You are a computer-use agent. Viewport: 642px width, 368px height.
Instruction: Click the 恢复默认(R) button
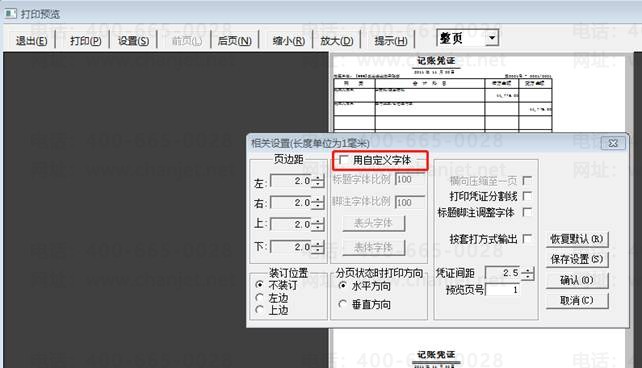[577, 239]
